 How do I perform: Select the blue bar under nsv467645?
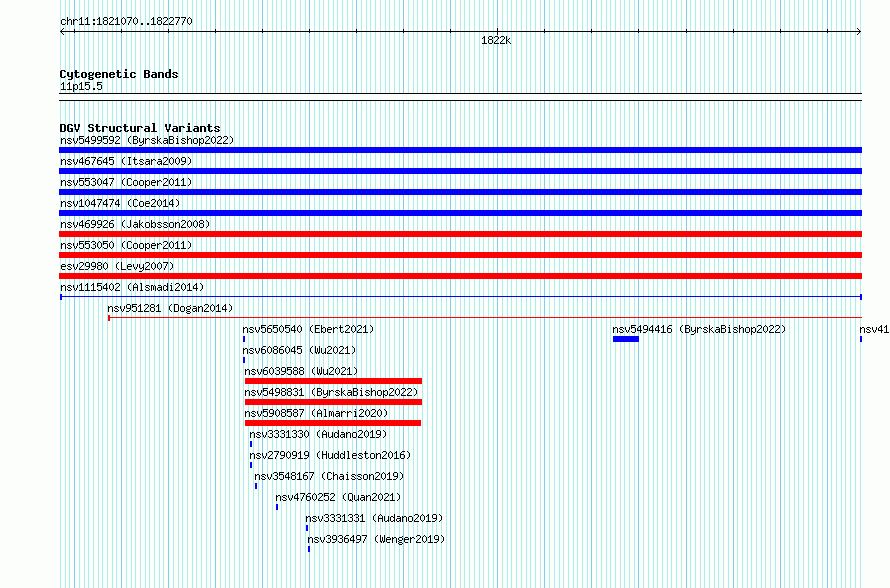[460, 171]
